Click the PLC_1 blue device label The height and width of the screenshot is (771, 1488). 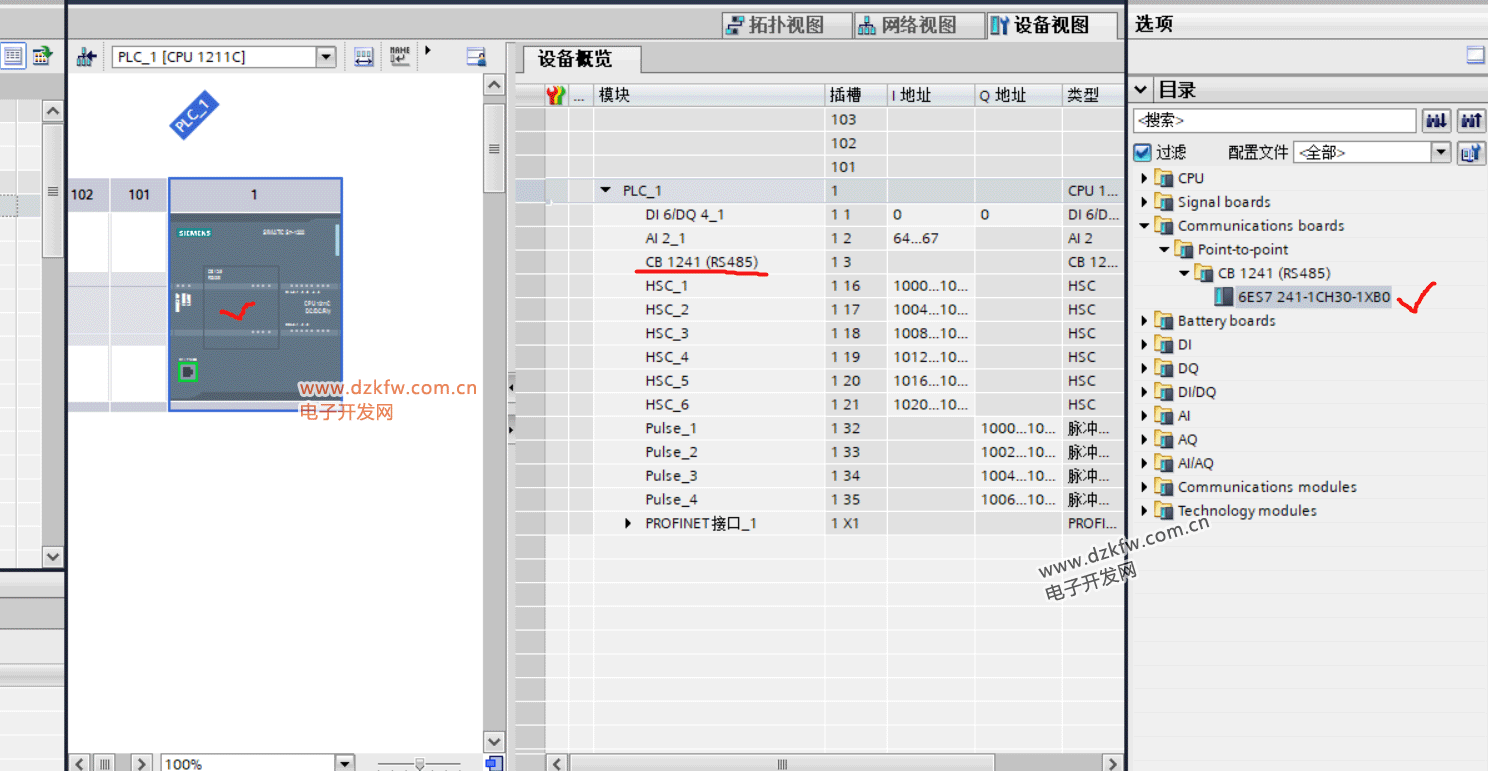pyautogui.click(x=194, y=115)
